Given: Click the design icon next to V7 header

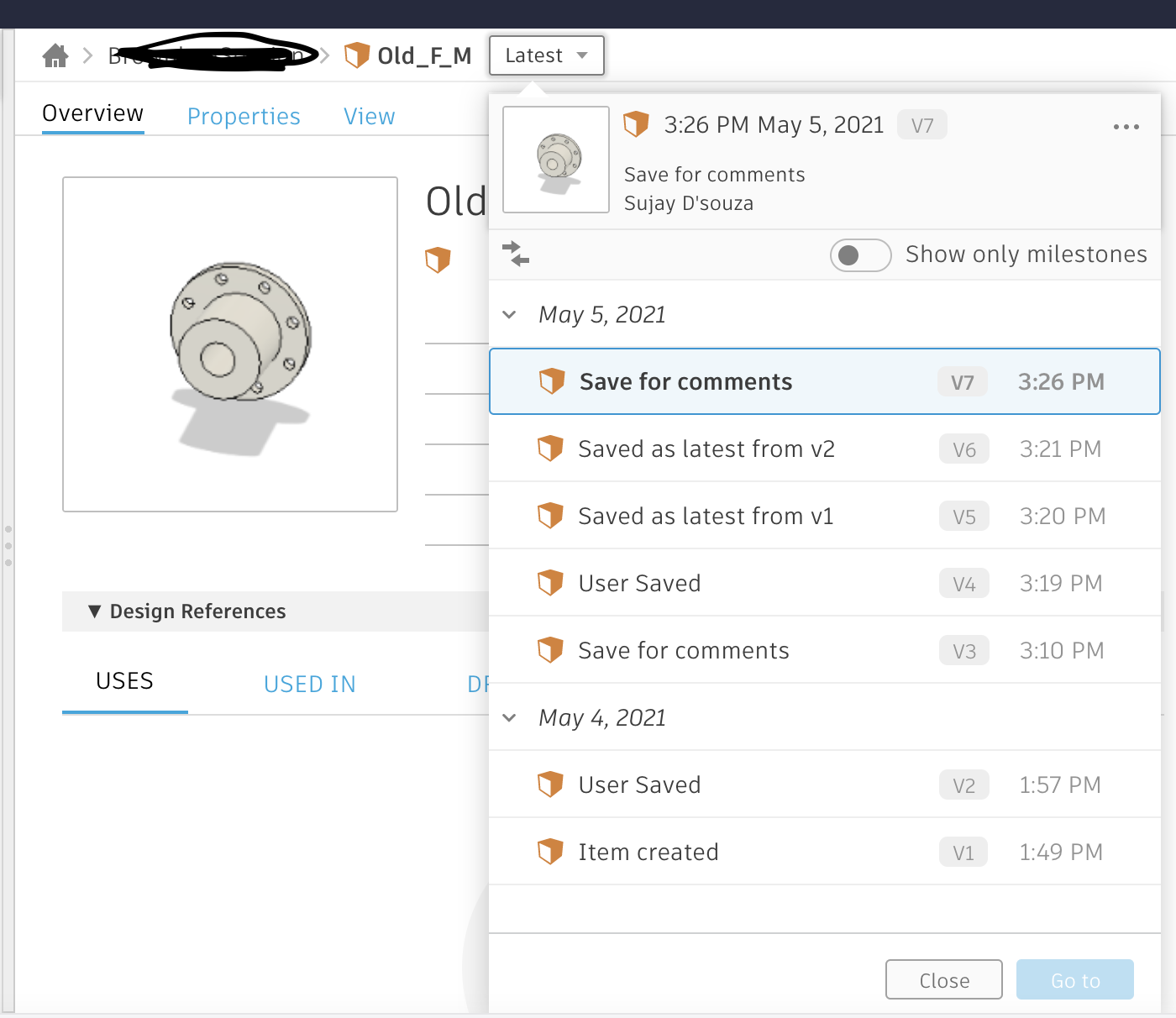Looking at the screenshot, I should point(636,124).
